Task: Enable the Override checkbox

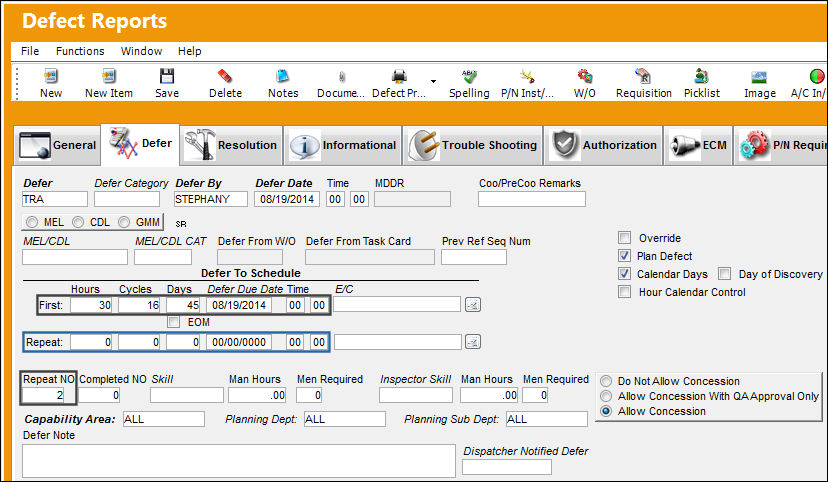Action: click(625, 238)
